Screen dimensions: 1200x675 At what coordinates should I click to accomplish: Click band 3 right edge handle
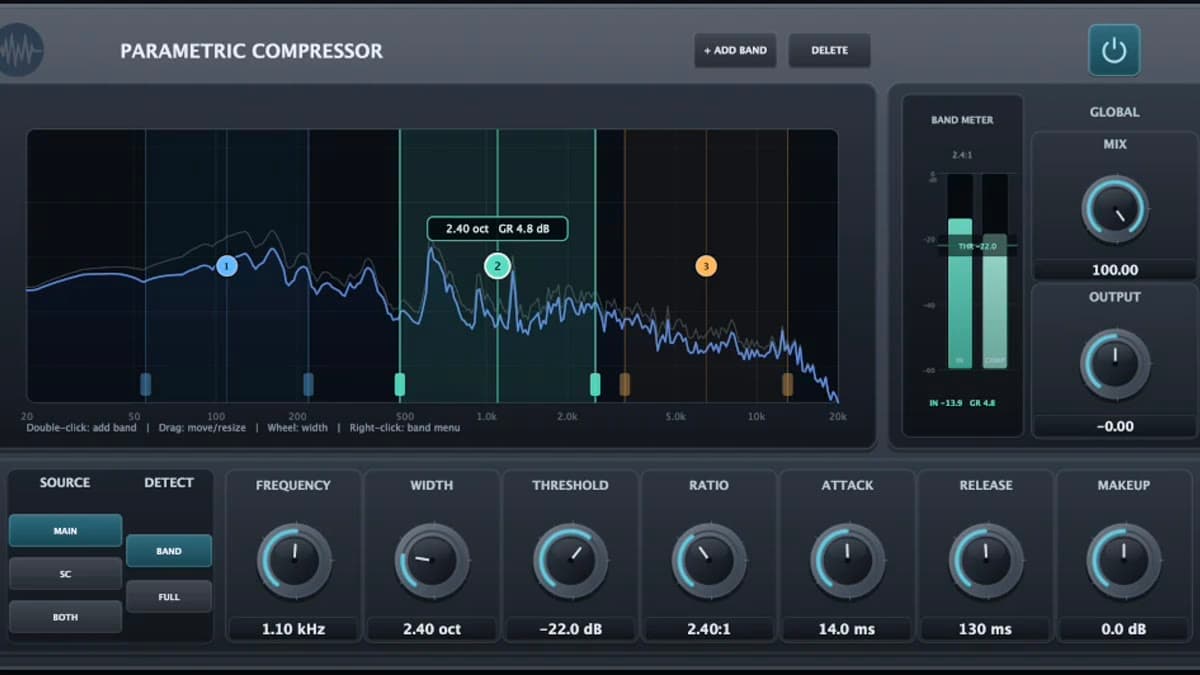(x=787, y=384)
